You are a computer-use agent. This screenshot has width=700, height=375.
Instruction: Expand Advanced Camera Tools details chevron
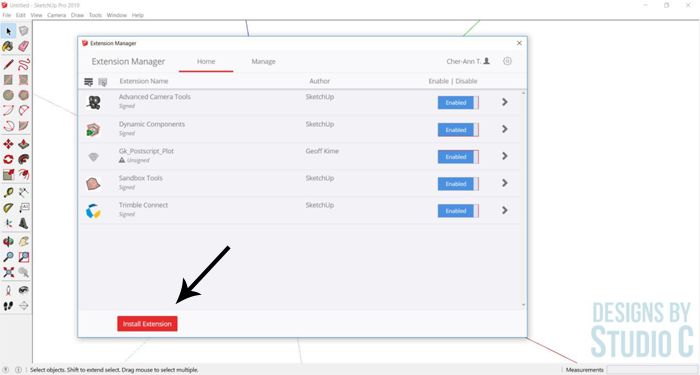pyautogui.click(x=504, y=102)
